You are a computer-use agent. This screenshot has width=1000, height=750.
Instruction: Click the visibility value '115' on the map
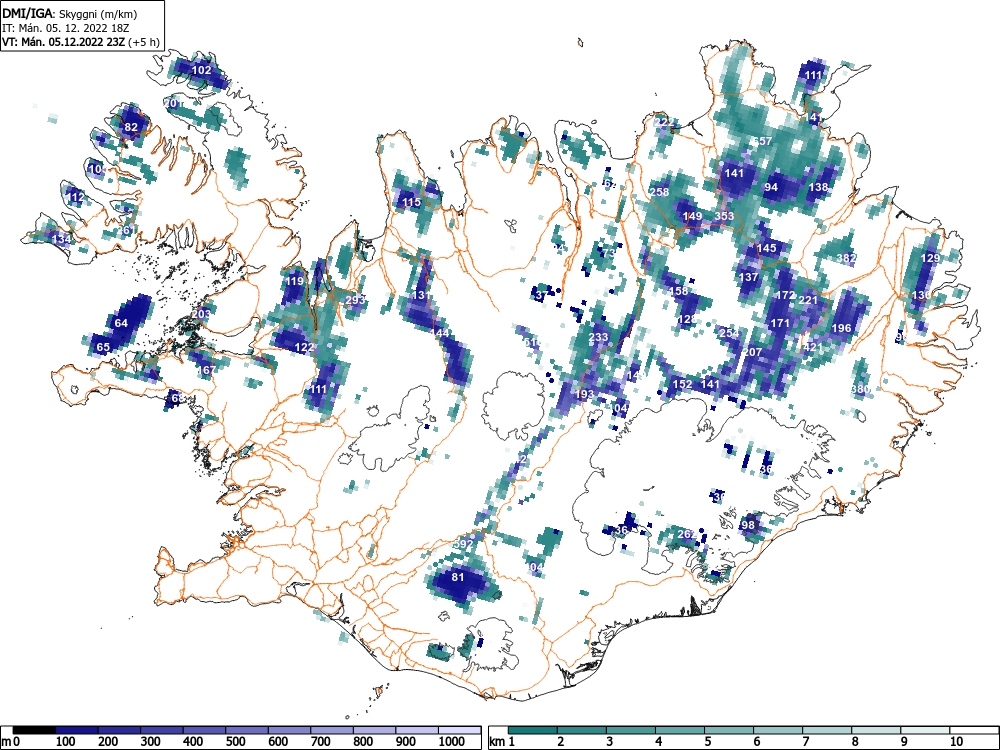411,202
